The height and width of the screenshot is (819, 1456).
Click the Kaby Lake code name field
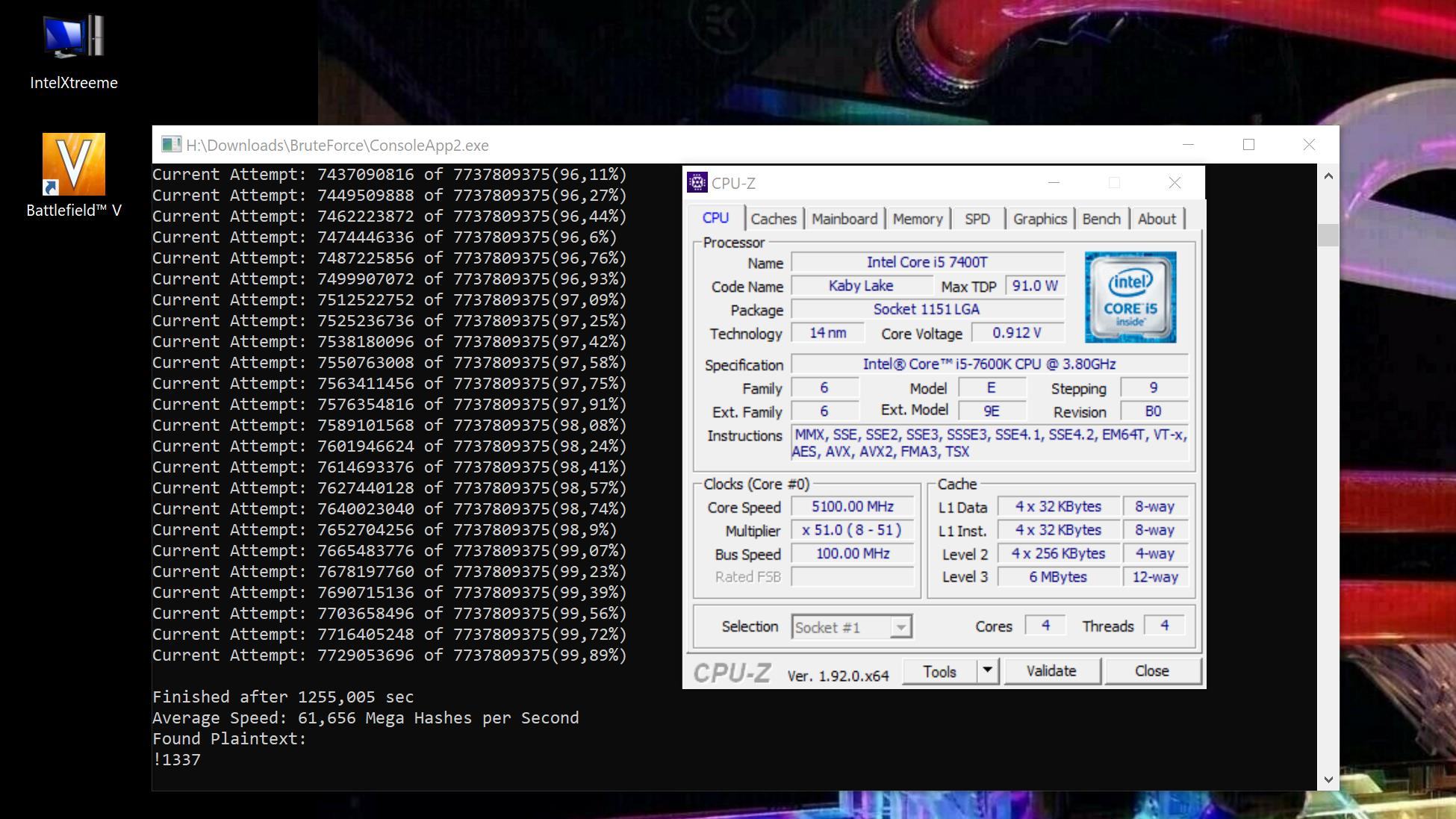(x=861, y=286)
